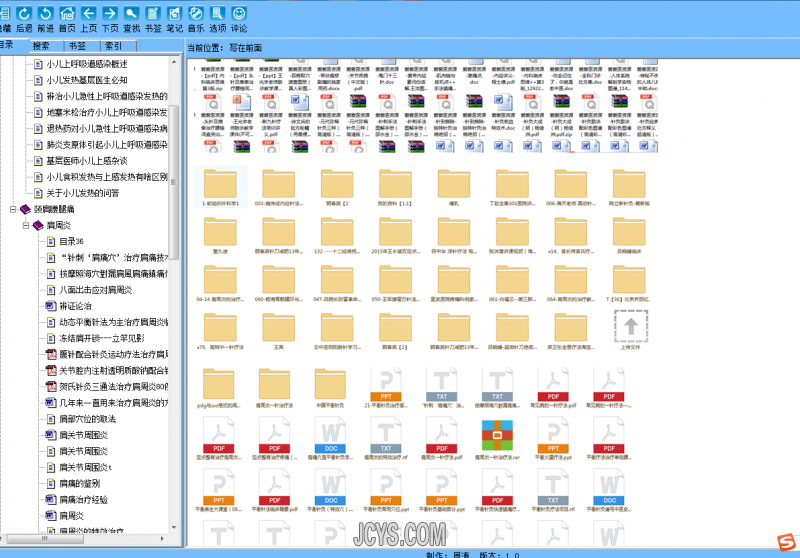This screenshot has height=558, width=800.
Task: Click the 评论 (Comments) smiley icon
Action: point(240,14)
